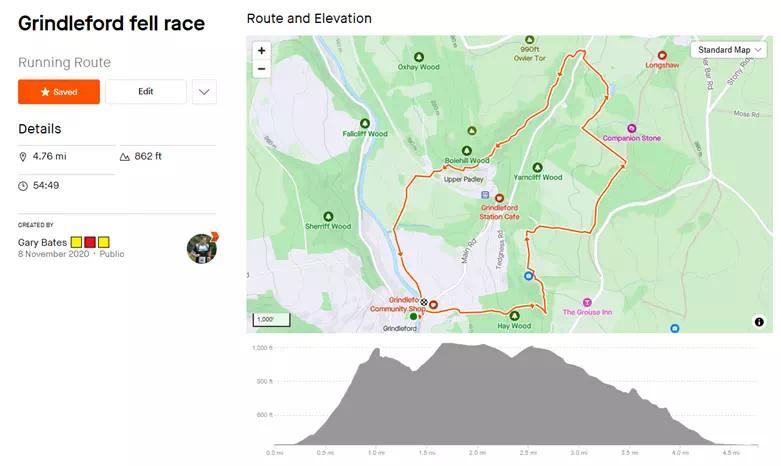The height and width of the screenshot is (466, 781).
Task: Click the Longshaw marker on map
Action: click(662, 56)
